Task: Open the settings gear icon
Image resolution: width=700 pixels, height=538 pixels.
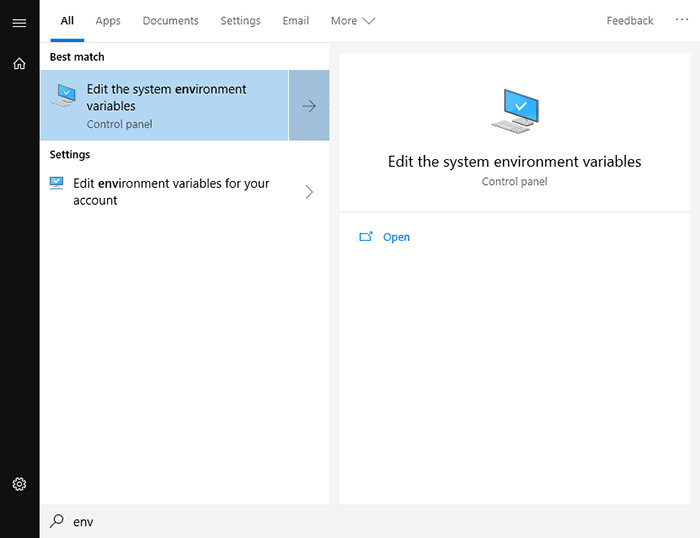Action: pyautogui.click(x=19, y=484)
